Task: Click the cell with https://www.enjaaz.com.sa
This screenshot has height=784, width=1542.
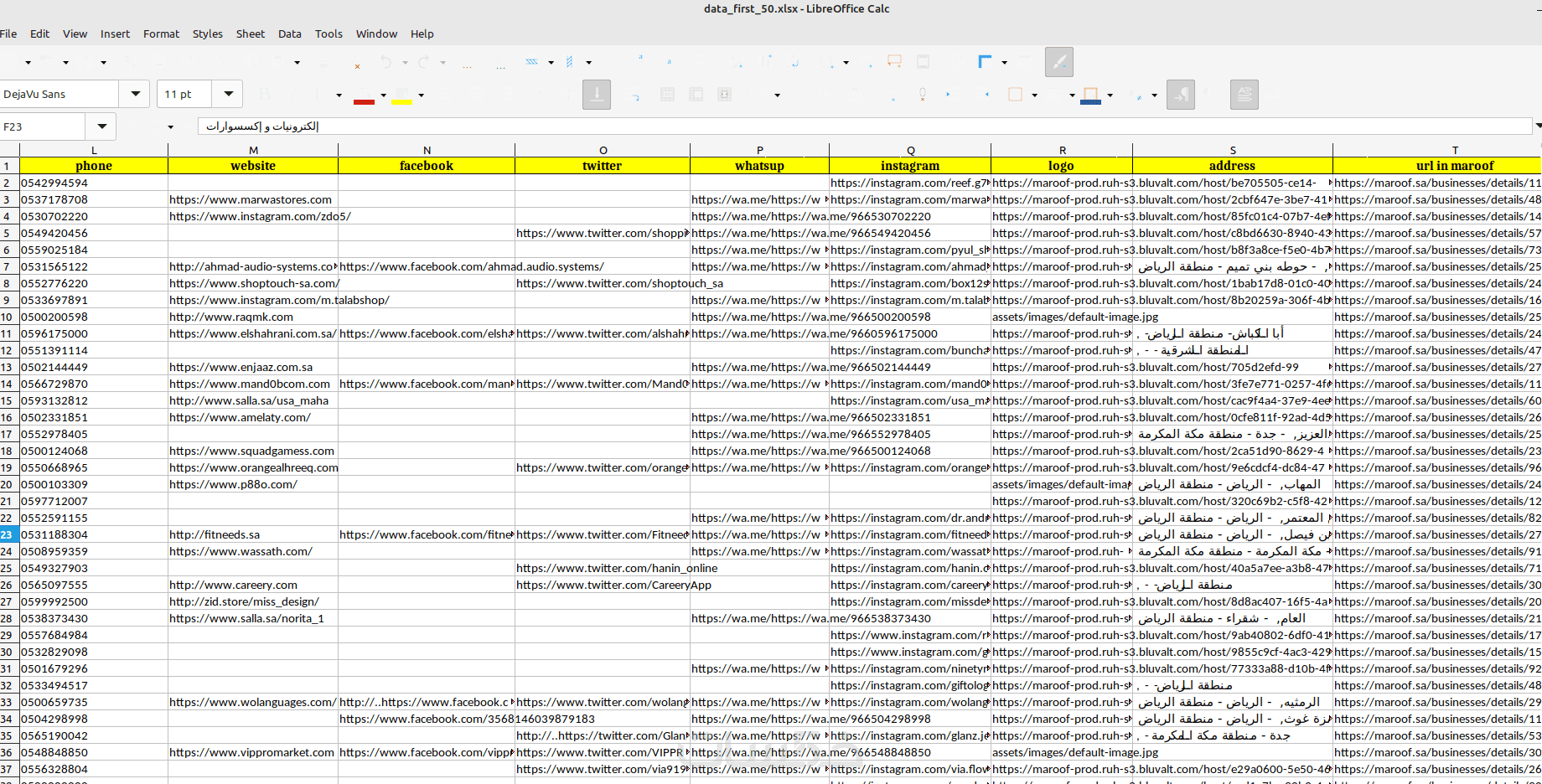Action: [253, 367]
